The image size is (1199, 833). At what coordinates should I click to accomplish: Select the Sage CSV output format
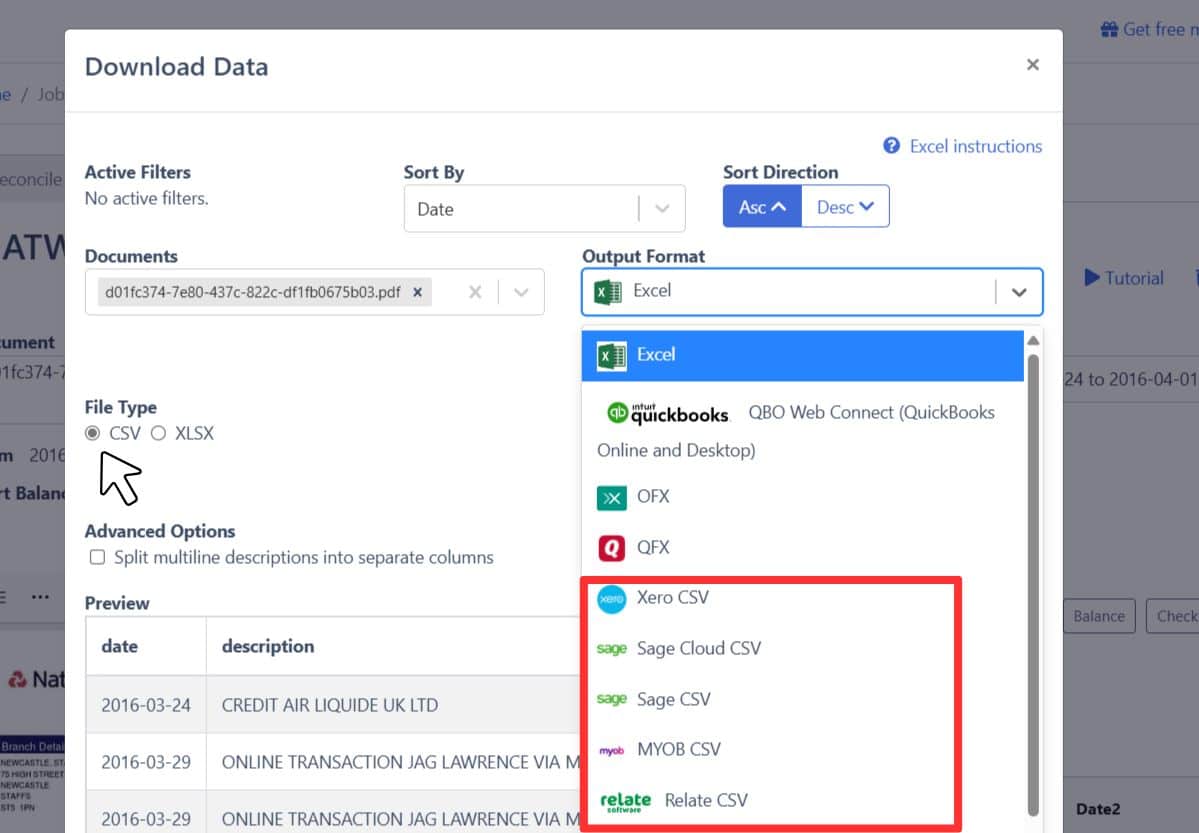pos(802,699)
